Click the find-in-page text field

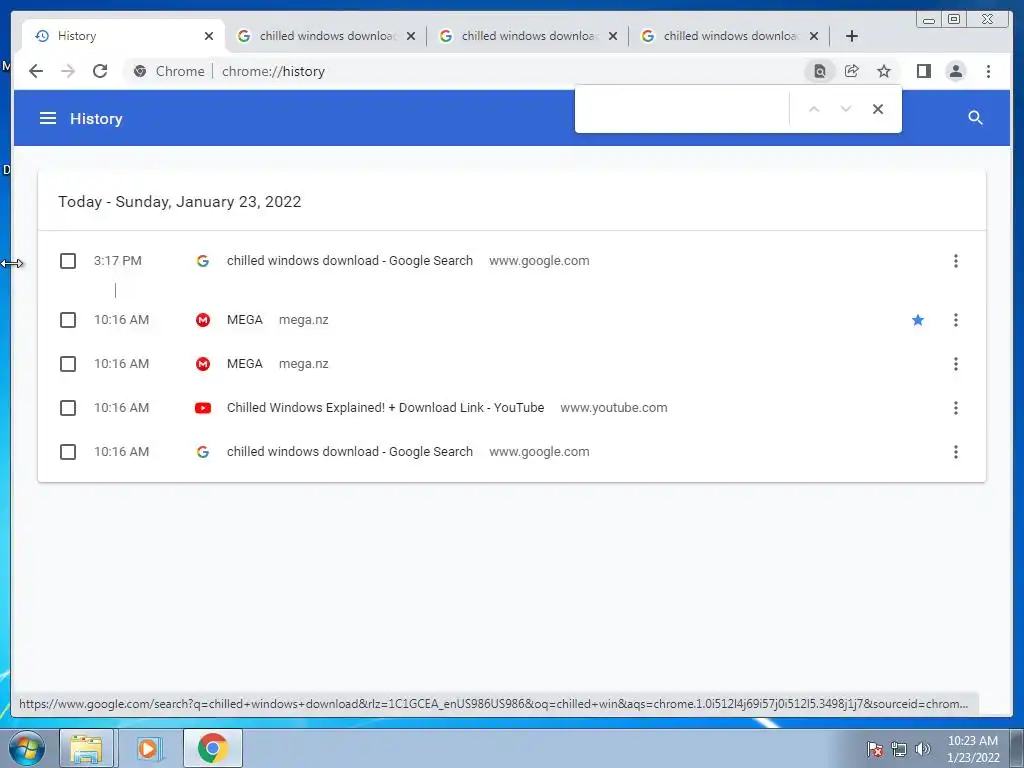[x=682, y=109]
